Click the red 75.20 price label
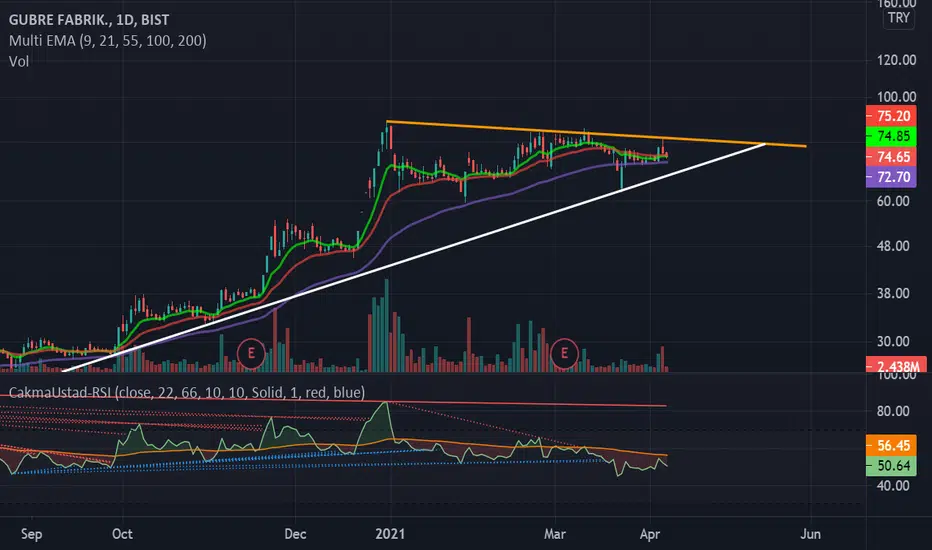Viewport: 932px width, 550px height. tap(890, 116)
